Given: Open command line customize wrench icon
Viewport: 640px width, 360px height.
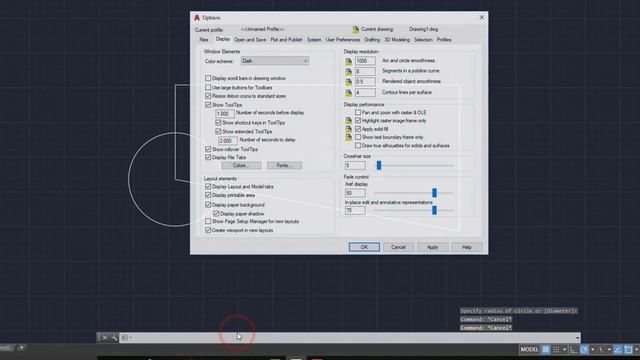Looking at the screenshot, I should coord(114,338).
